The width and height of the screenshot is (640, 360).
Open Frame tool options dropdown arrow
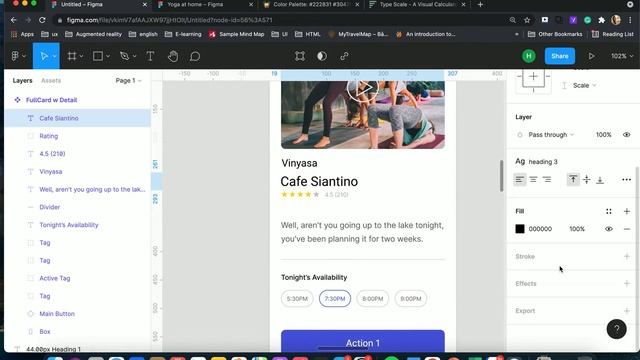tap(82, 56)
